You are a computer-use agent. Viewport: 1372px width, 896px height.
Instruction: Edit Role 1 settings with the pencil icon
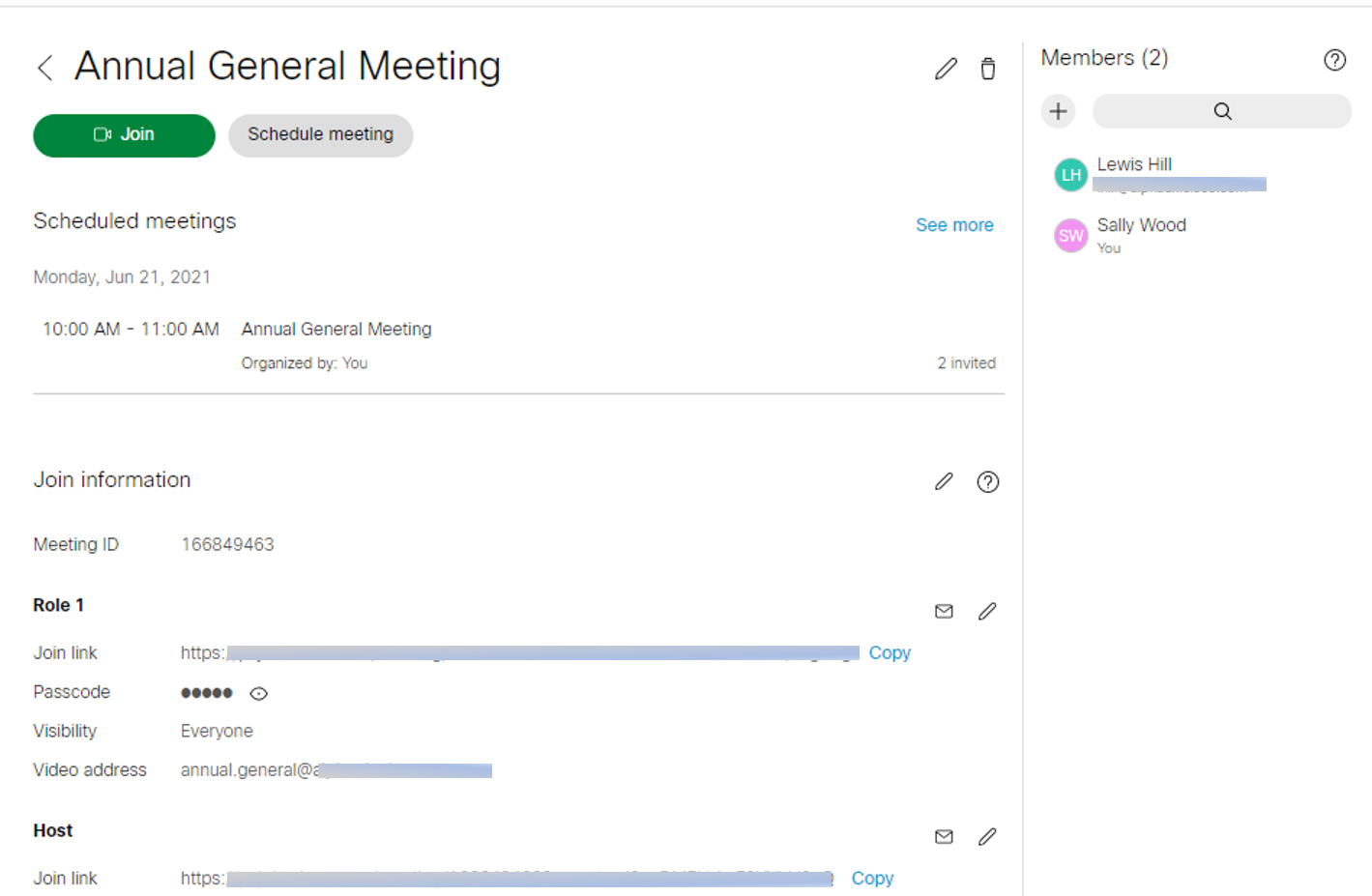(986, 610)
